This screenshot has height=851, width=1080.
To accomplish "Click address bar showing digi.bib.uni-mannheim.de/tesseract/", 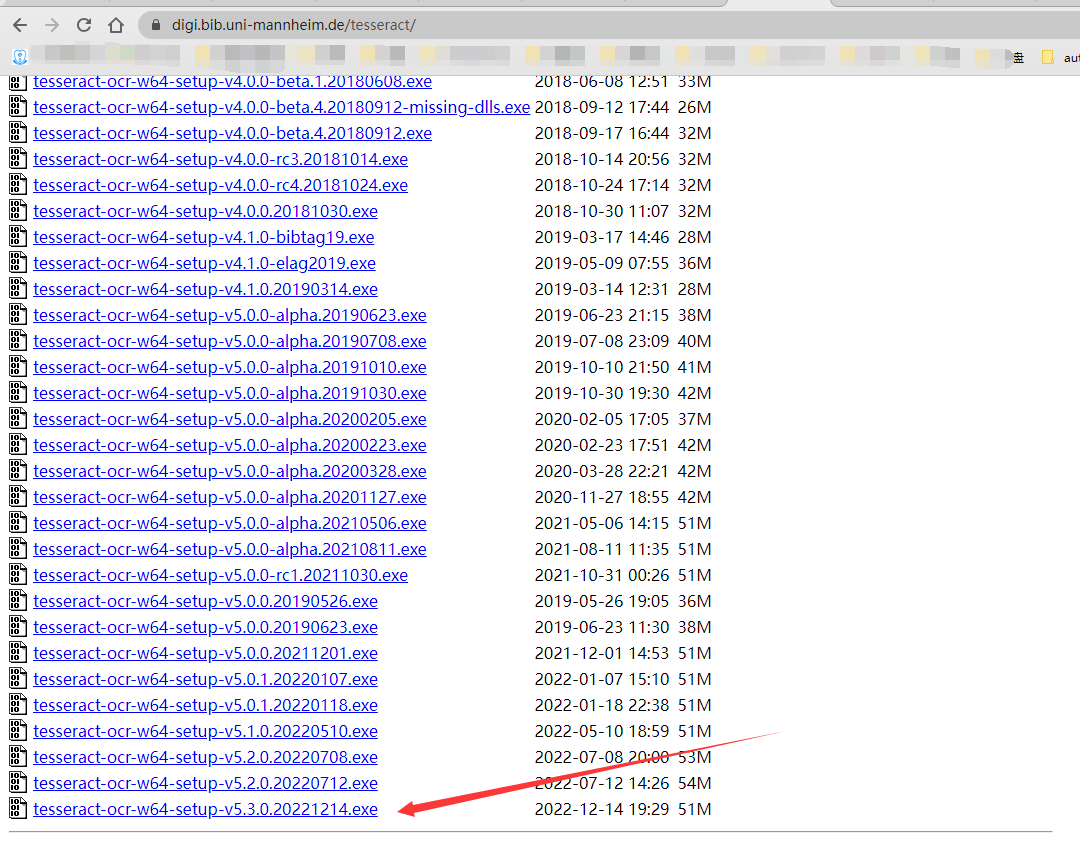I will (609, 25).
